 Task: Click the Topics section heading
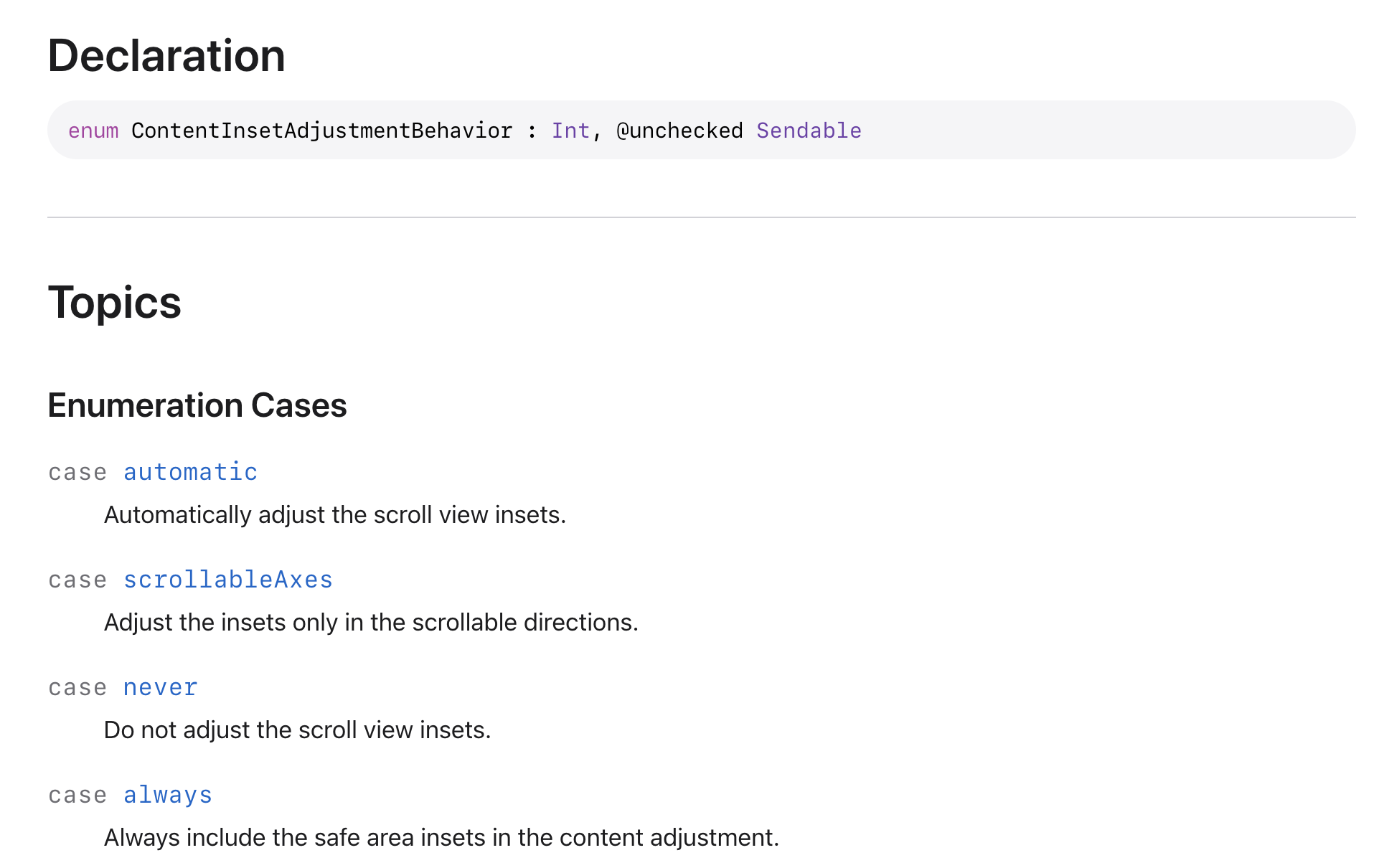point(115,302)
